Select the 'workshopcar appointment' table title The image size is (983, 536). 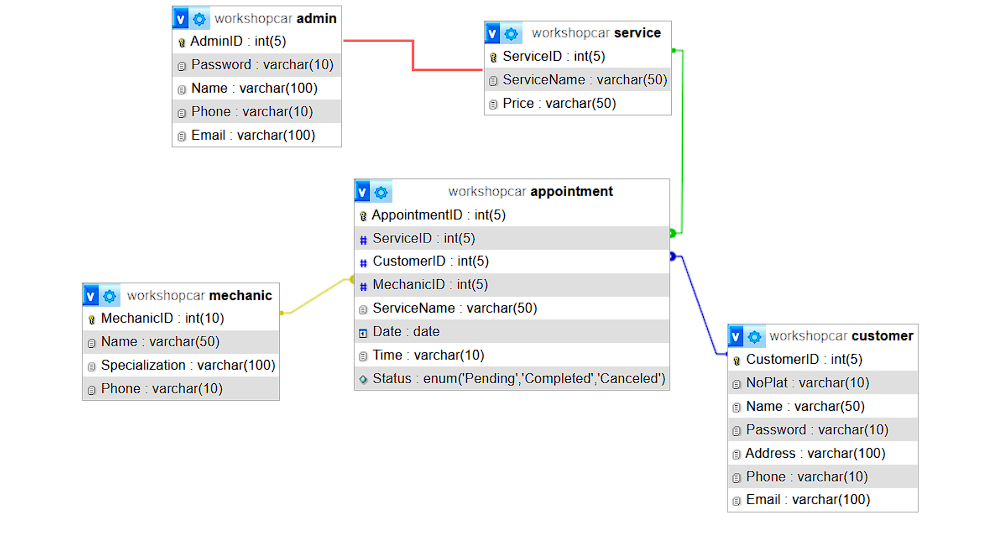pos(530,192)
